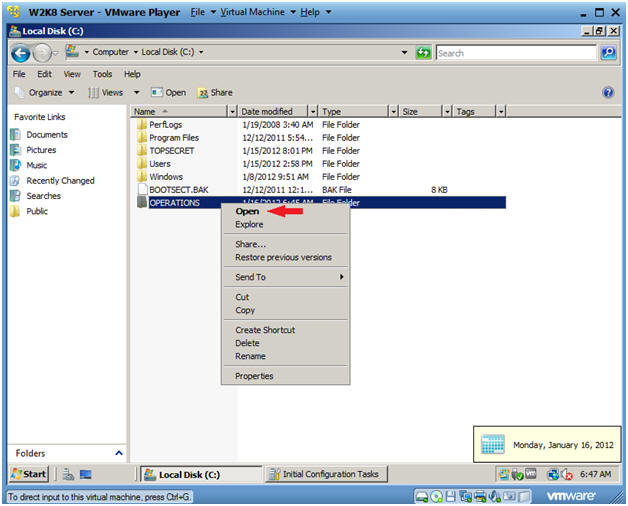The image size is (628, 506).
Task: Open the Explorer Tools menu
Action: (x=102, y=74)
